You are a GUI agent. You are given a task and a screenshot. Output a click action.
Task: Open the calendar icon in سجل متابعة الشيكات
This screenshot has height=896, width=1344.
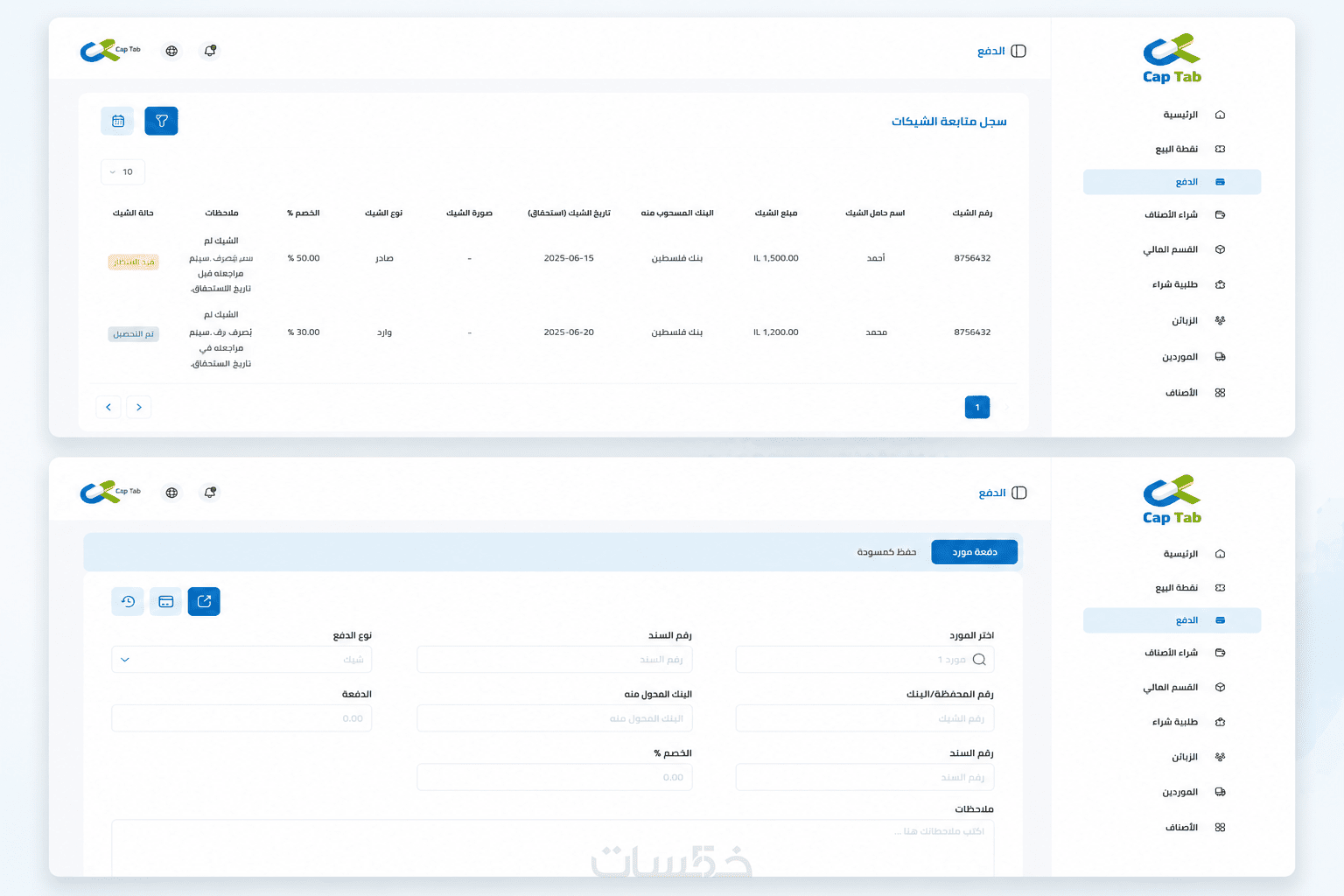117,121
